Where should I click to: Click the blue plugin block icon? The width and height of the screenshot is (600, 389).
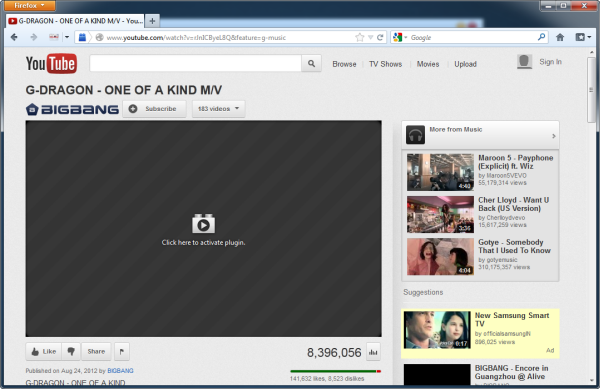pos(82,37)
